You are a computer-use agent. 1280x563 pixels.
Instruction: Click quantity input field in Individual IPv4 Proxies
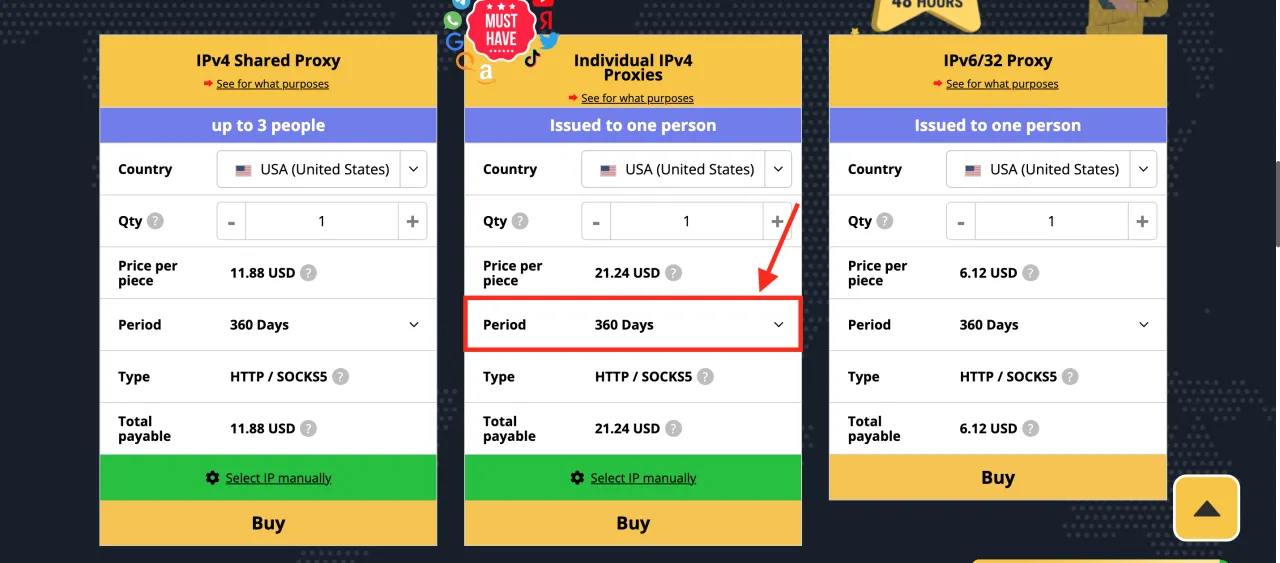[686, 221]
